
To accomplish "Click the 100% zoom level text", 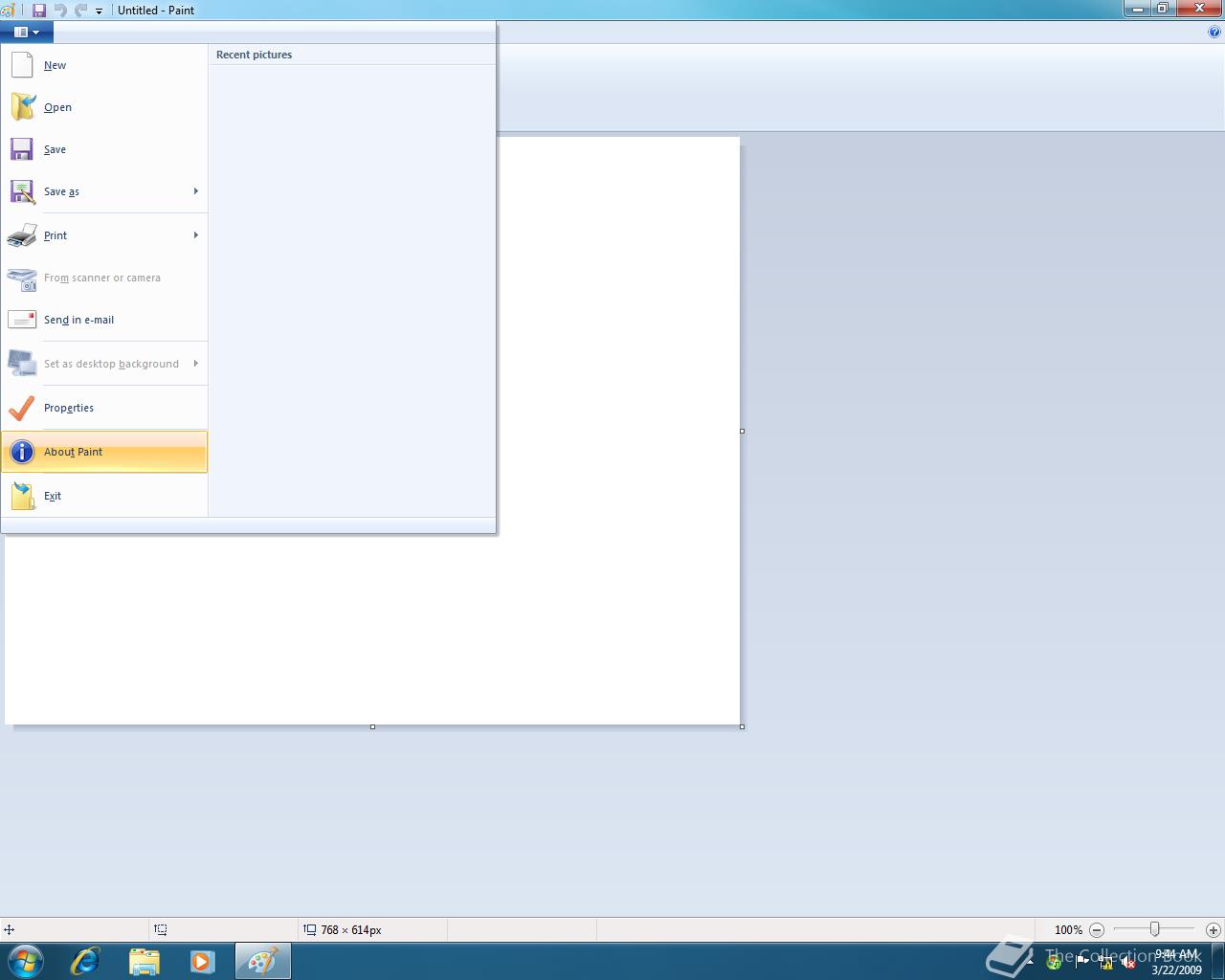I will 1068,929.
